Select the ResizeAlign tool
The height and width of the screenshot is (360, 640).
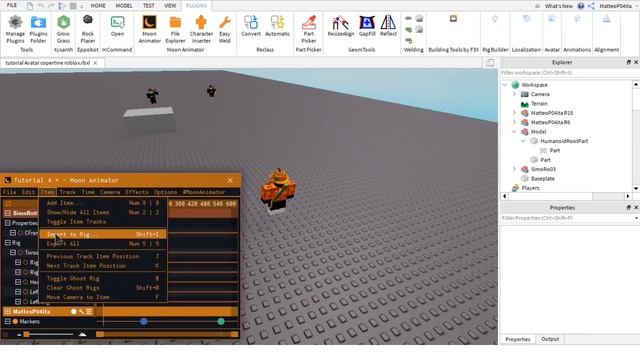[340, 26]
